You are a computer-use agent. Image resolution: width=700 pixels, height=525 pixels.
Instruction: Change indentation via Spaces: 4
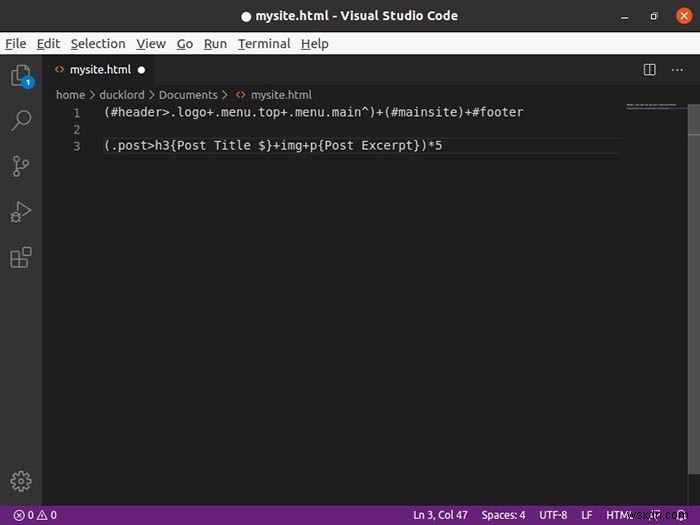click(x=503, y=515)
